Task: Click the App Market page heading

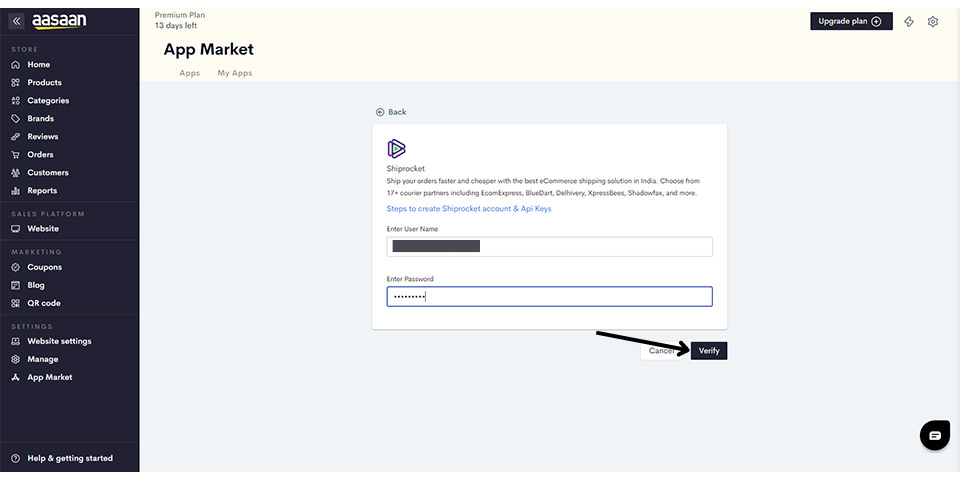Action: click(x=209, y=50)
